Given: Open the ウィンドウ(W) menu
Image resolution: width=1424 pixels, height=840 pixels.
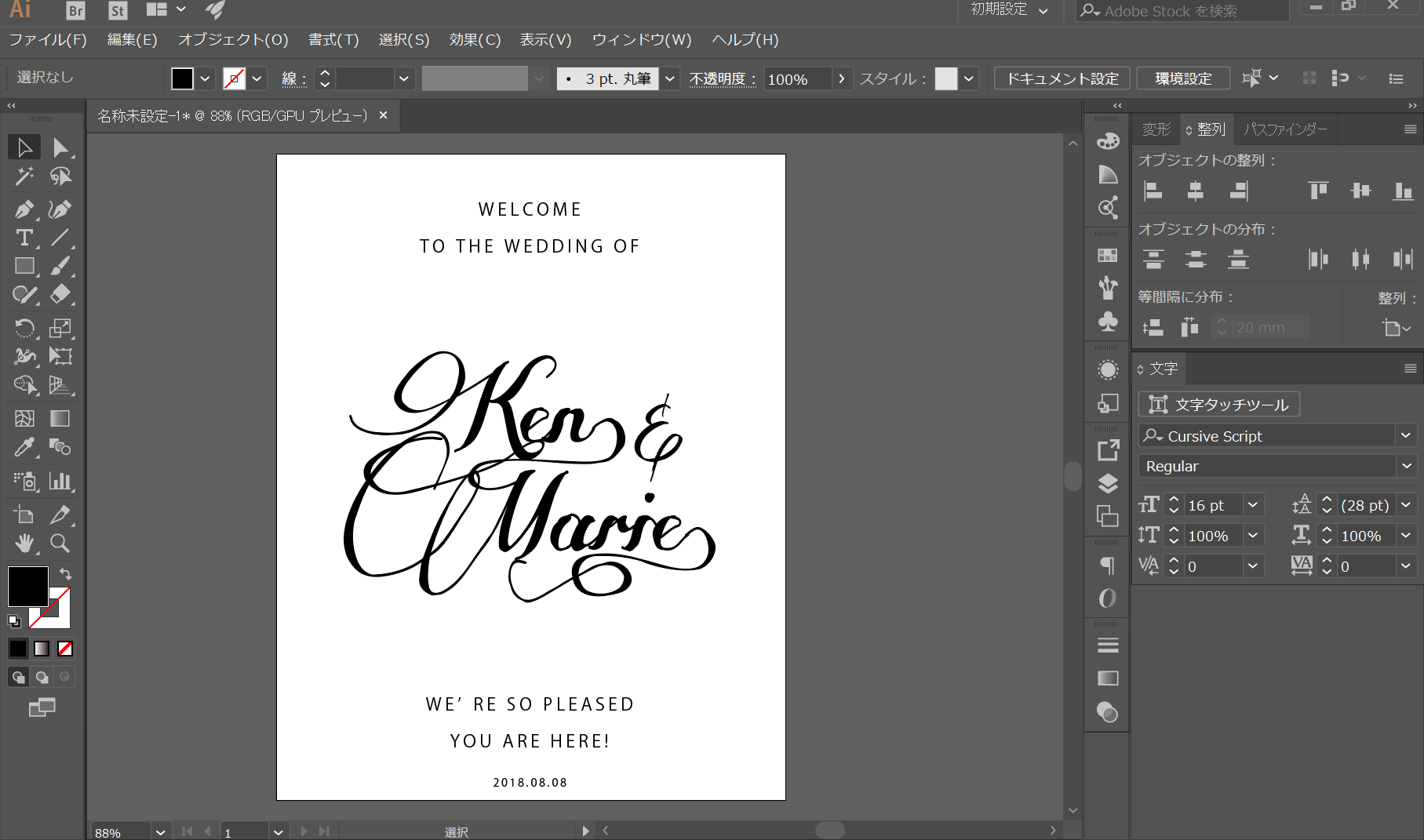Looking at the screenshot, I should (642, 40).
